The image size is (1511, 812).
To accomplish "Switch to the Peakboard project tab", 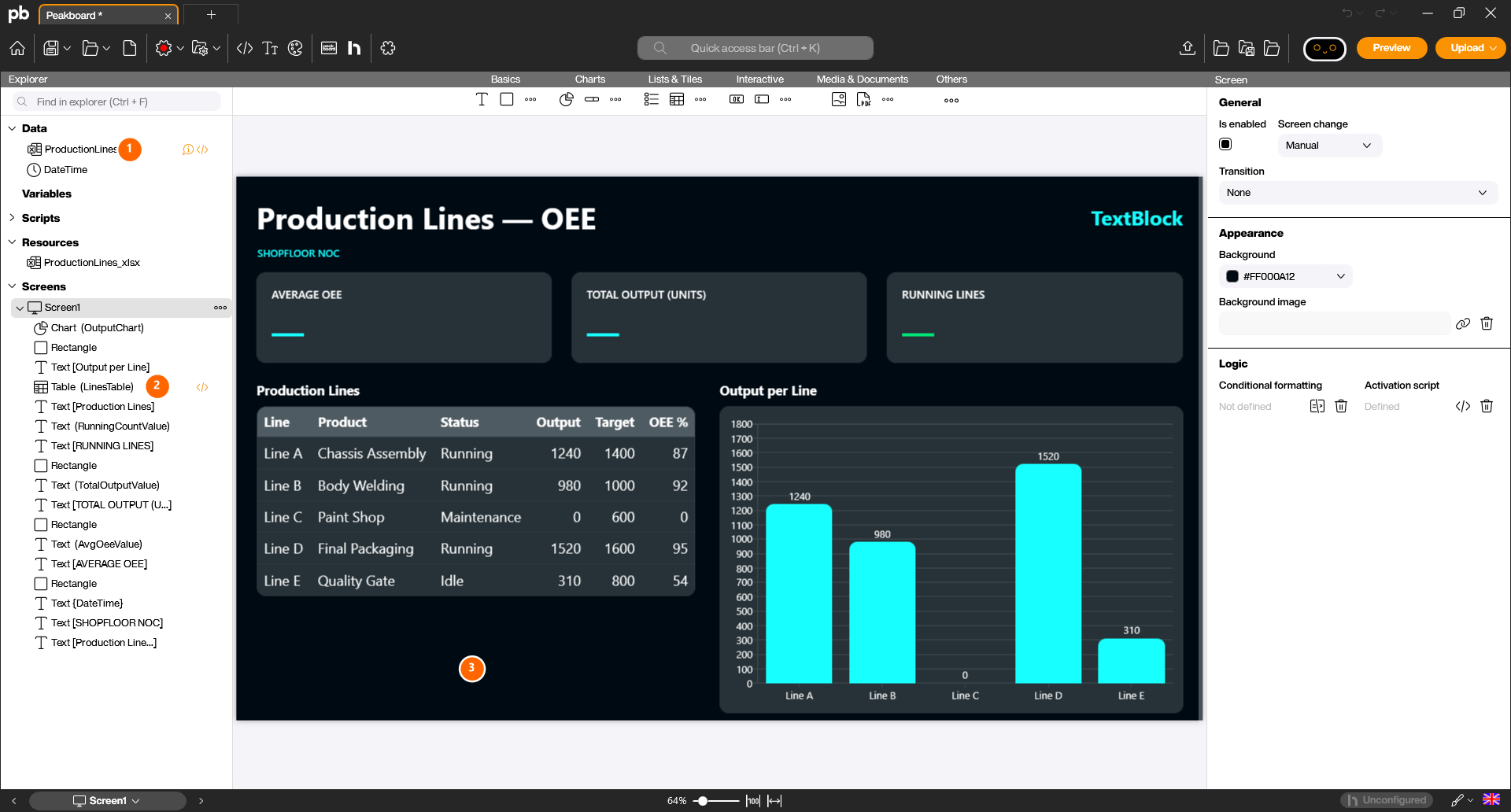I will pos(108,15).
